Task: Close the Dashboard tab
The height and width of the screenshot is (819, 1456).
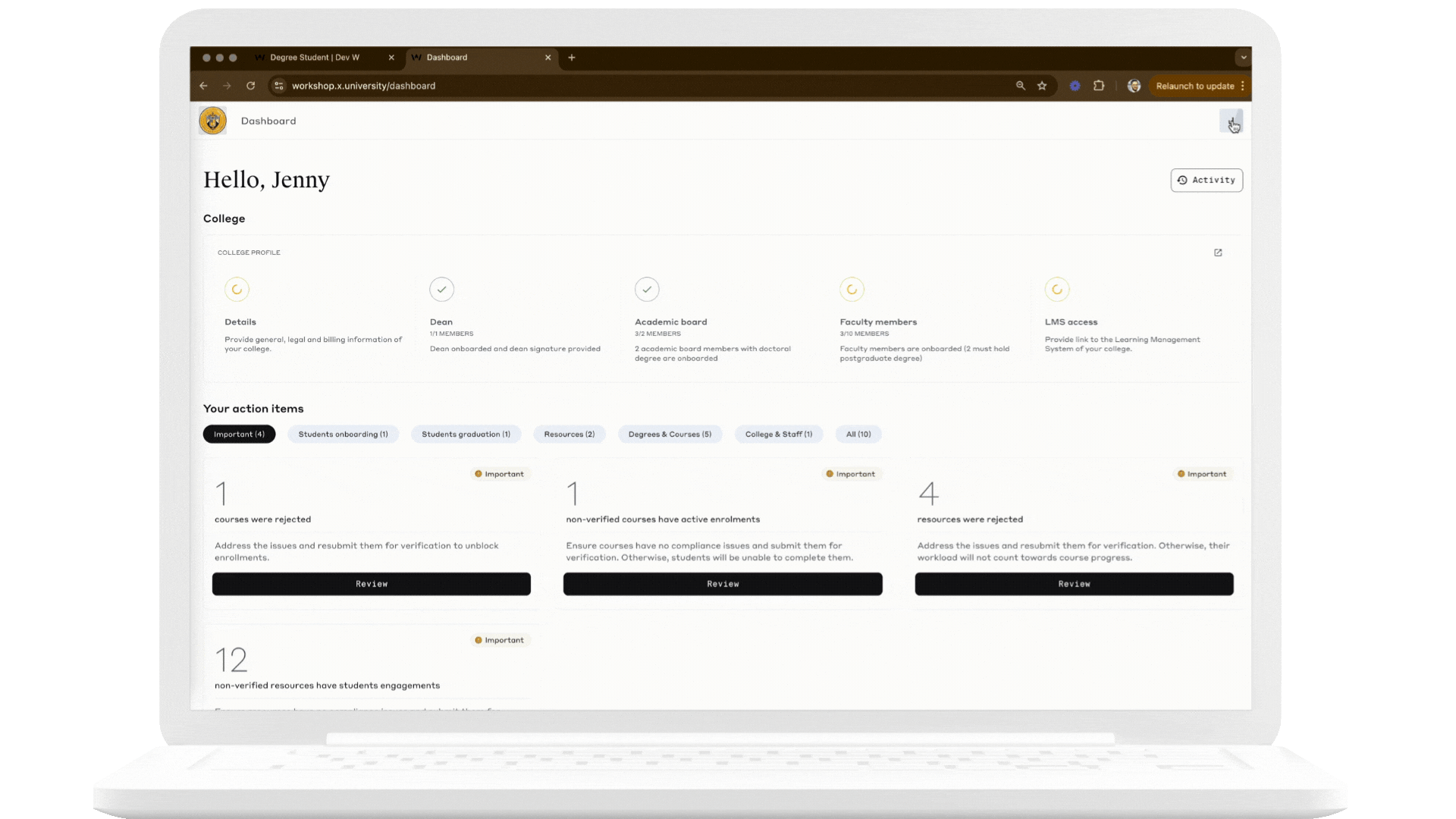Action: 548,58
